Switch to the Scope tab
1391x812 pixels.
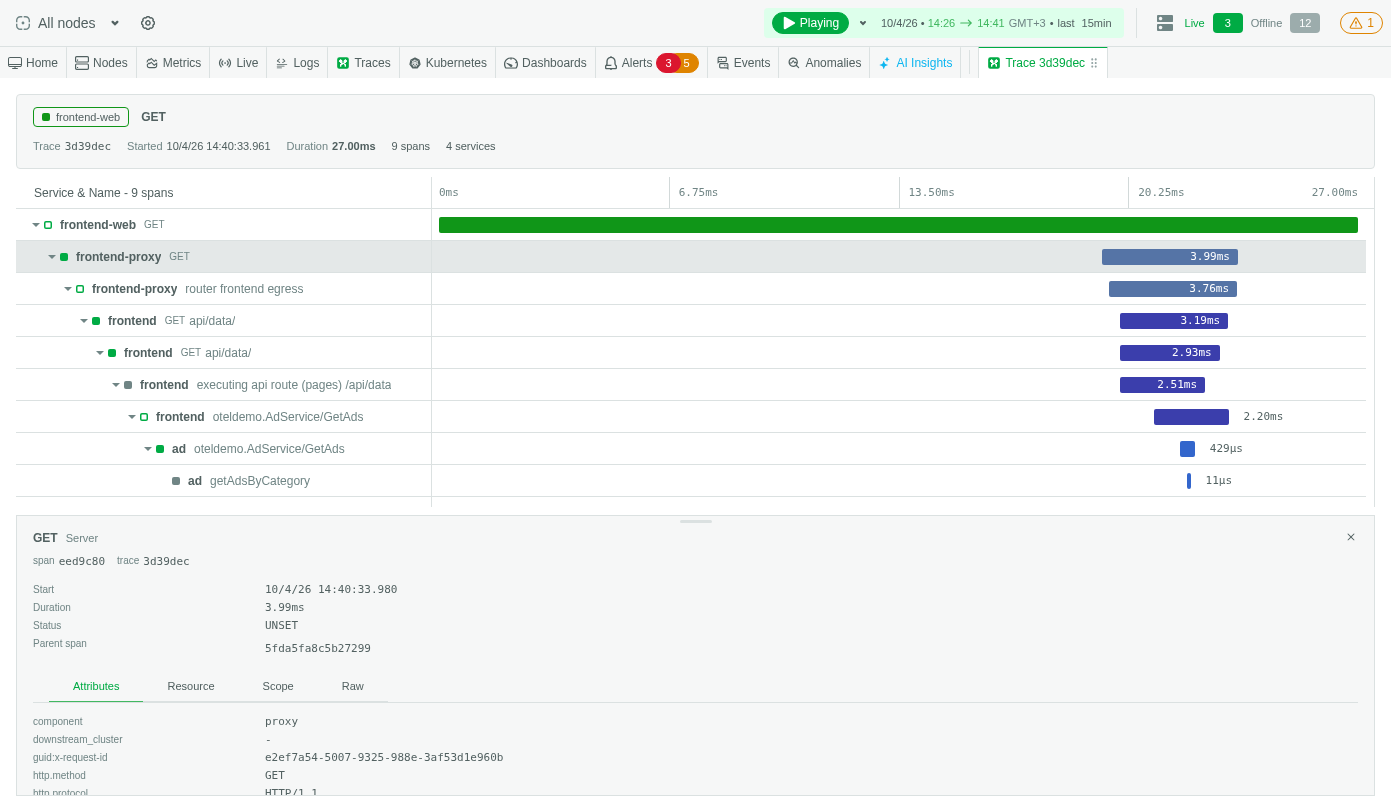[278, 686]
